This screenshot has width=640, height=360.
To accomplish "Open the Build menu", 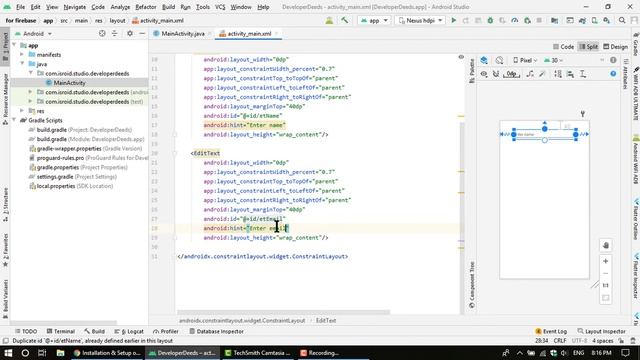I will pos(168,7).
